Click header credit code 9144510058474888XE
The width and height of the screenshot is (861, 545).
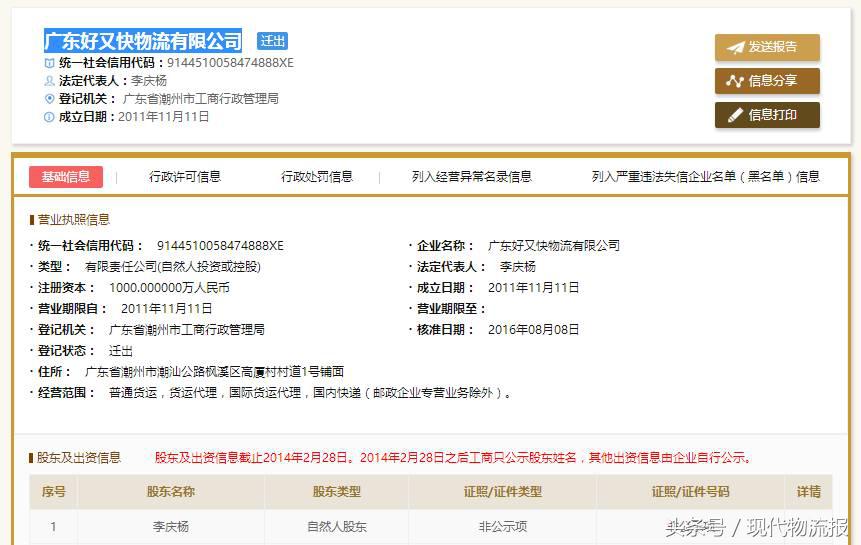(230, 63)
